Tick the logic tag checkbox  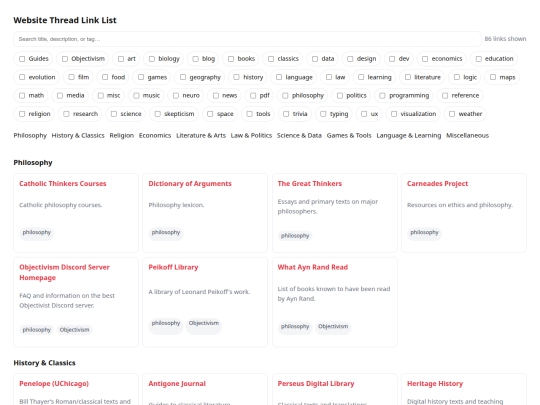click(457, 77)
